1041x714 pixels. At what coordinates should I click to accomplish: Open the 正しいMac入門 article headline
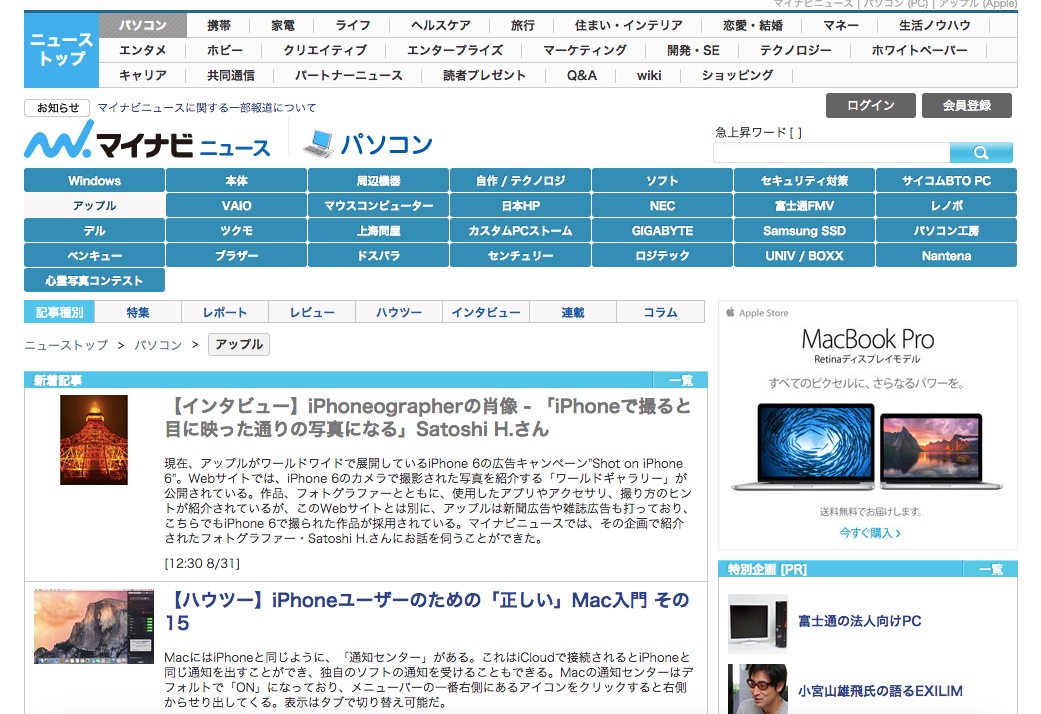click(428, 612)
